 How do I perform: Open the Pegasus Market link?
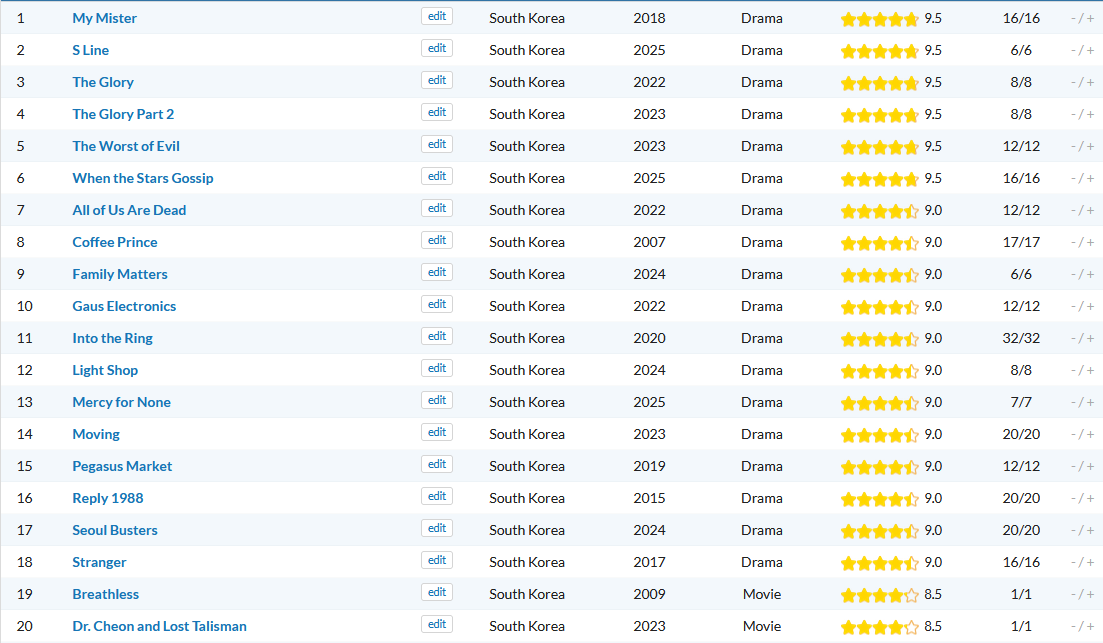pos(122,466)
